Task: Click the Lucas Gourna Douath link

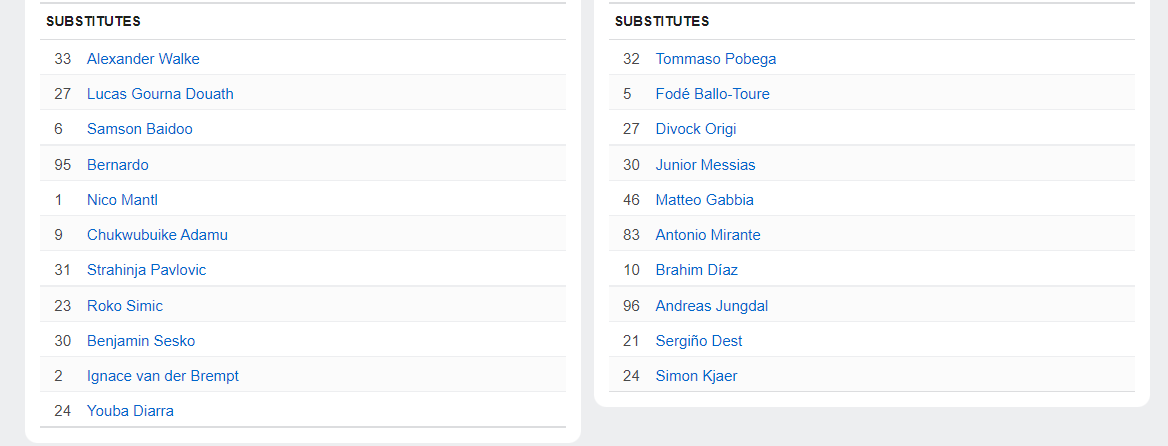Action: (x=160, y=94)
